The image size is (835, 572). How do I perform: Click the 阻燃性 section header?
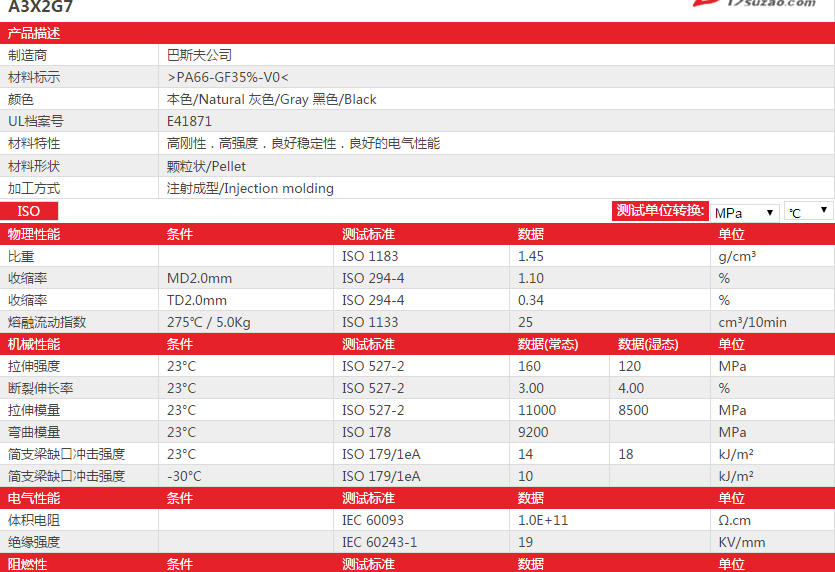(x=27, y=564)
